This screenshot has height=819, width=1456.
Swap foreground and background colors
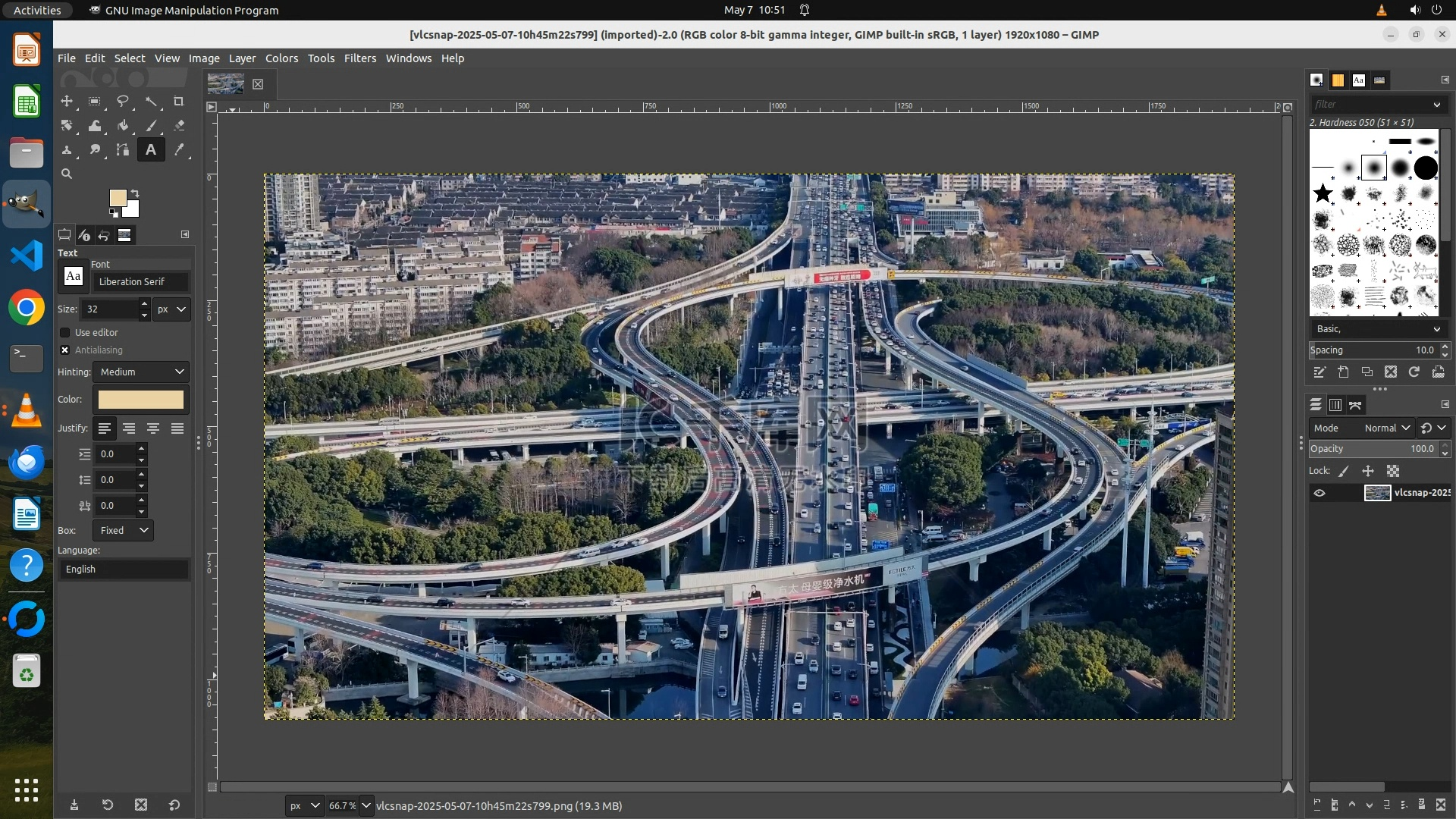[x=135, y=193]
